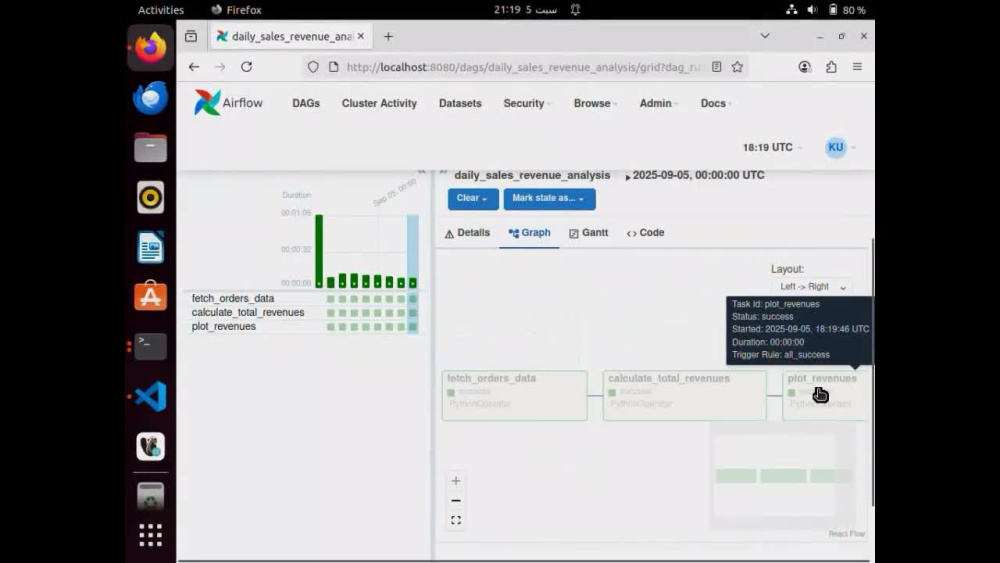Open new browser tab with plus
Screen dimensions: 1000x563
[x=388, y=36]
